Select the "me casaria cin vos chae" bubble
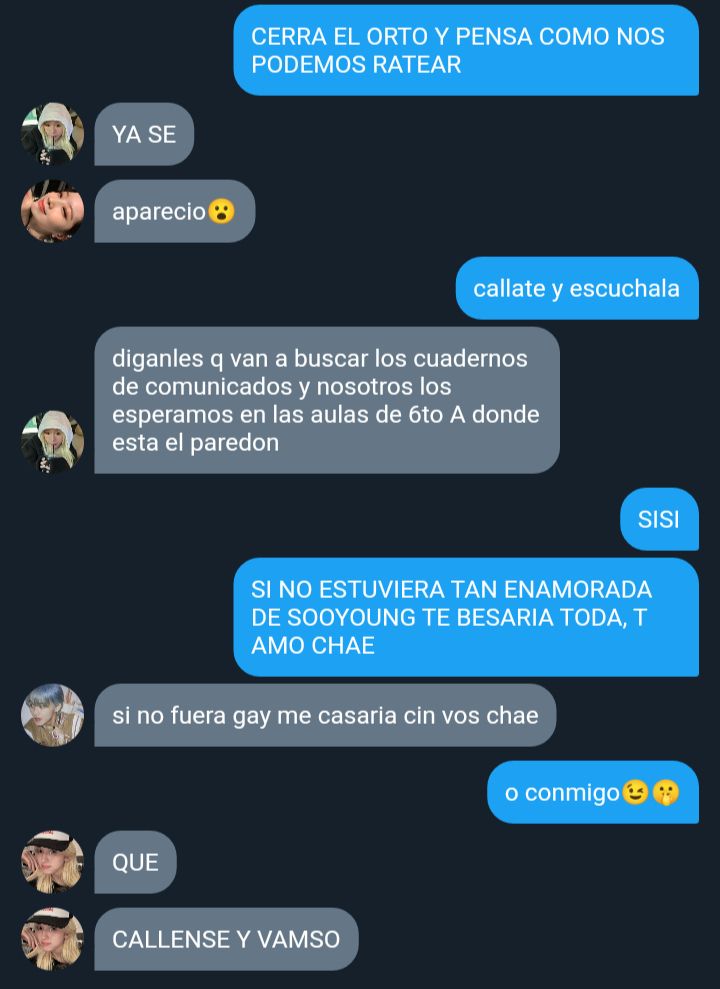The width and height of the screenshot is (720, 989). 325,715
